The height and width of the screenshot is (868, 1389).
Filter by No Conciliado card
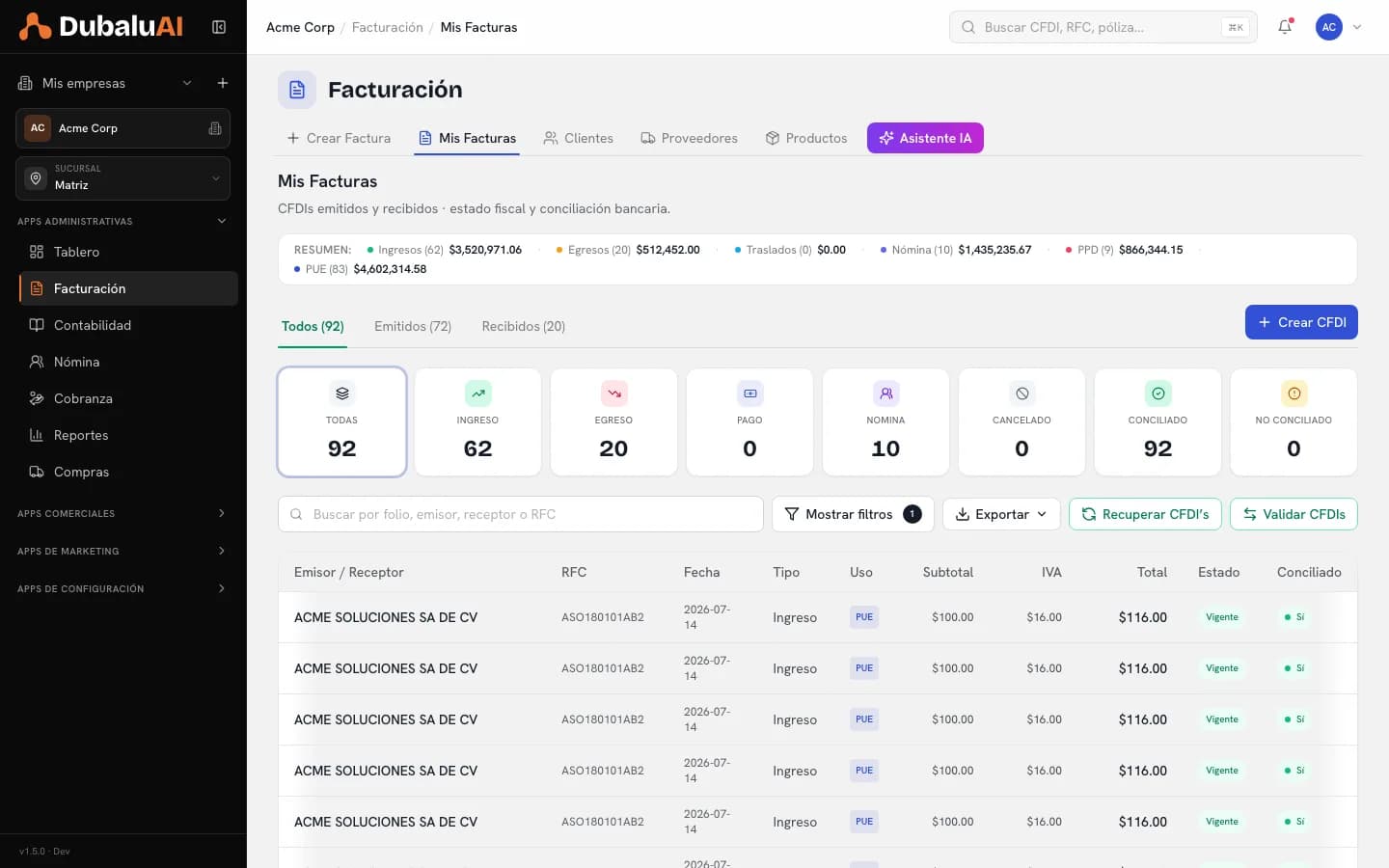pyautogui.click(x=1294, y=421)
